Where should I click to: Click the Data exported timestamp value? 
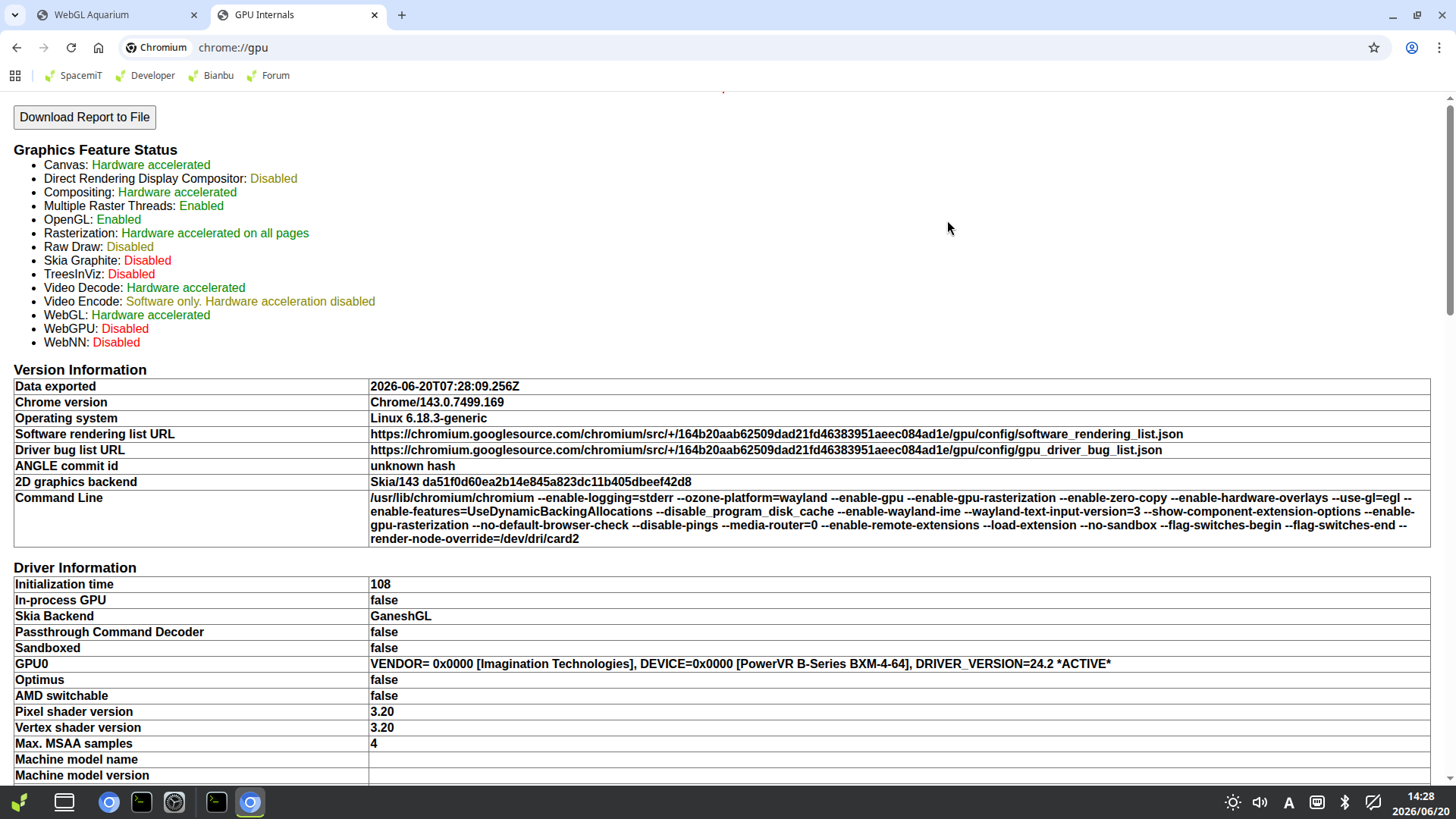444,387
